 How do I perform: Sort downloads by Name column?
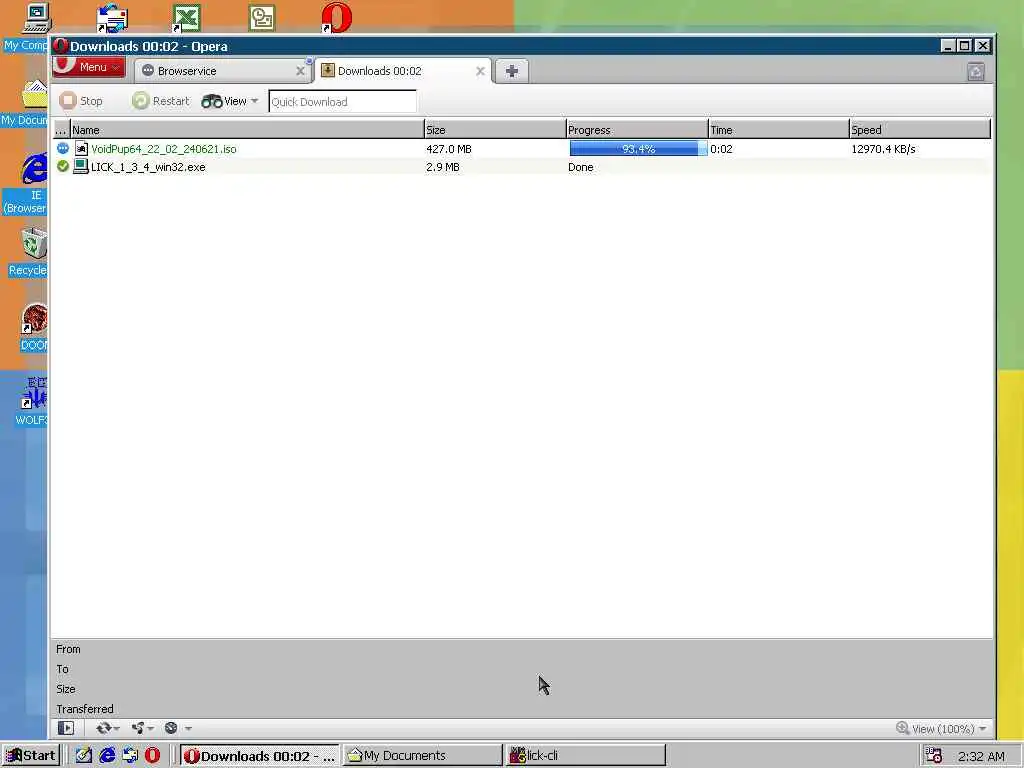(x=247, y=129)
